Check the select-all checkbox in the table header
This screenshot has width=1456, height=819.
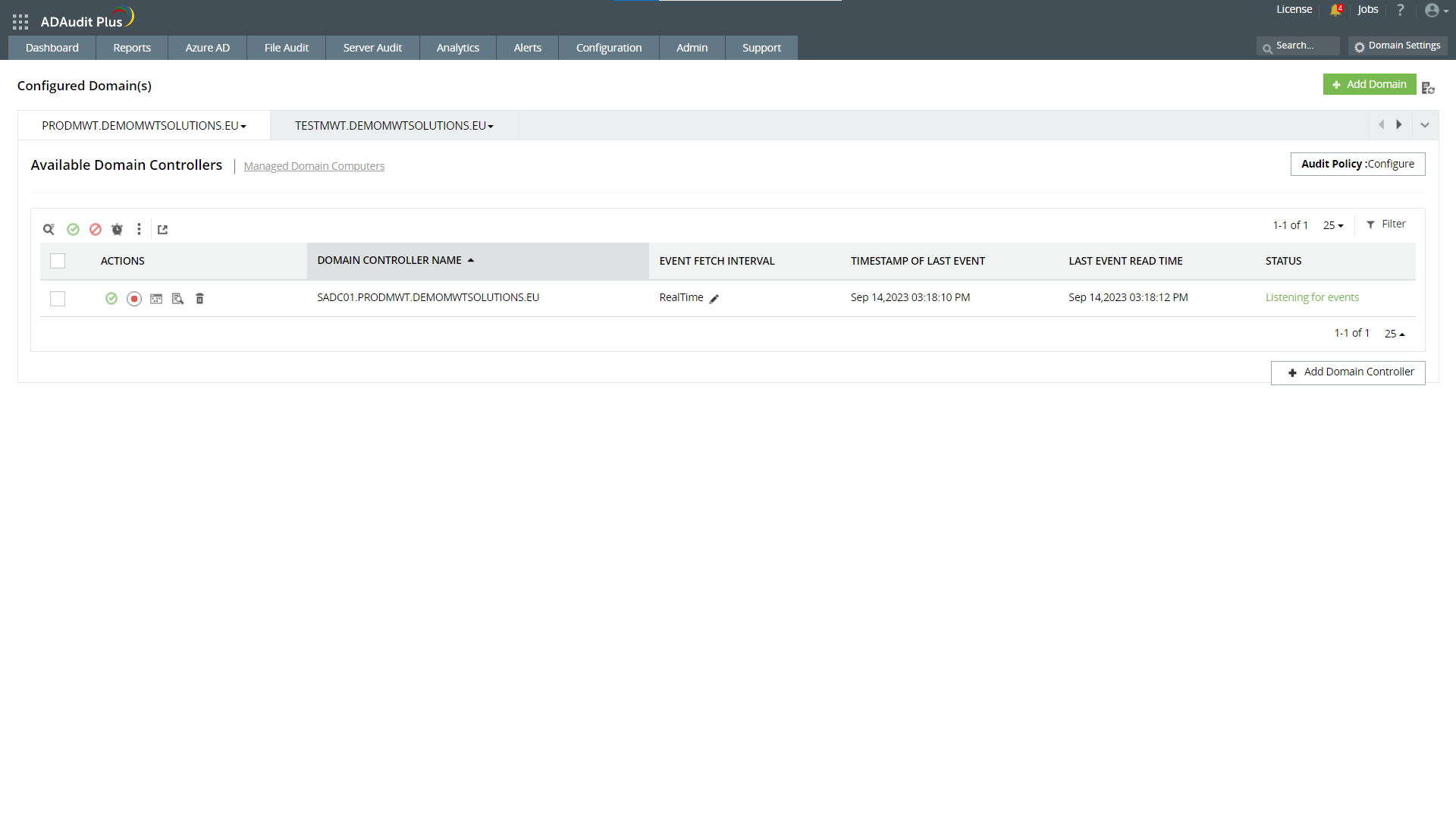point(58,261)
